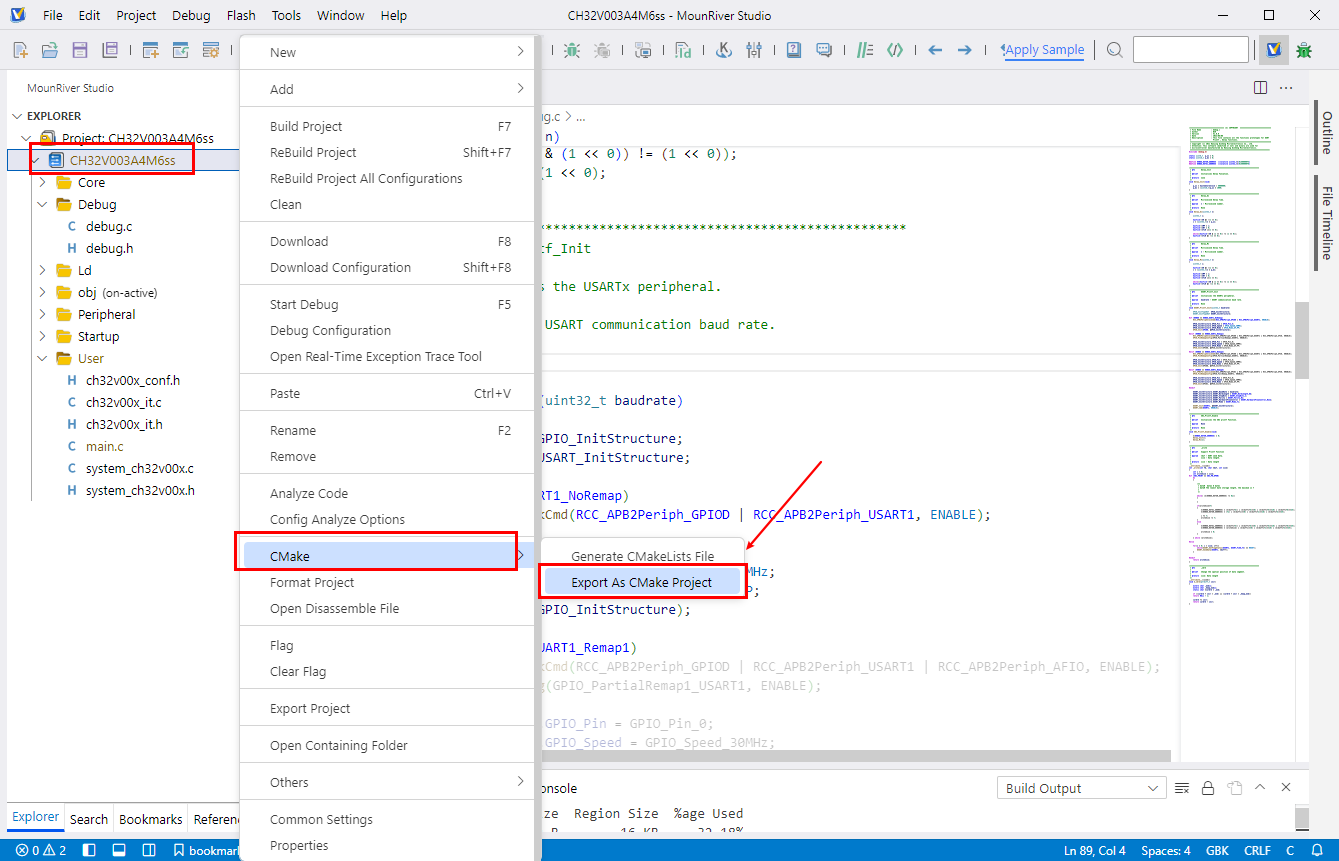Screen dimensions: 1339x861
Task: Toggle bottom panel in status bar
Action: (118, 851)
